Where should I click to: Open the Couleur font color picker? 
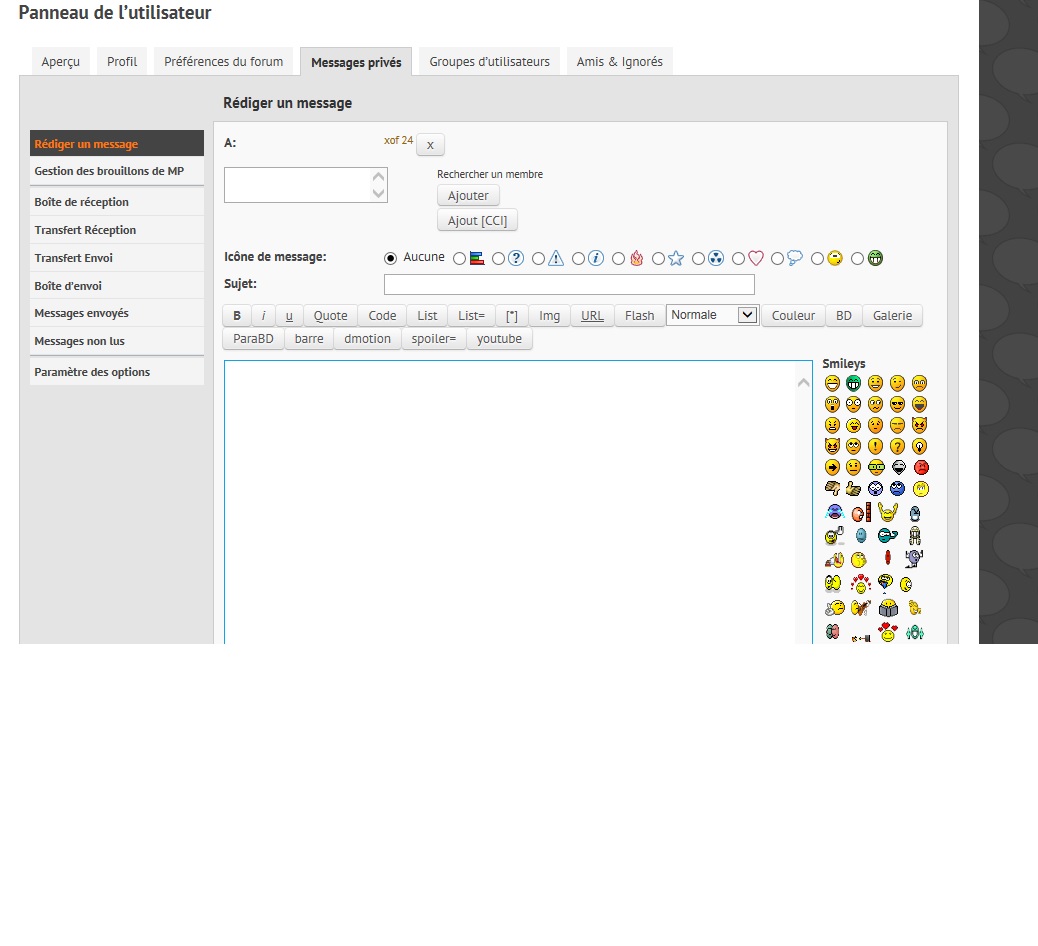793,316
